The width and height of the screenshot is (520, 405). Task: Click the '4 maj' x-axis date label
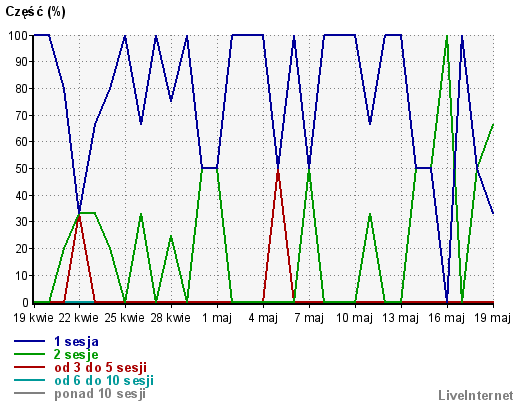(263, 318)
